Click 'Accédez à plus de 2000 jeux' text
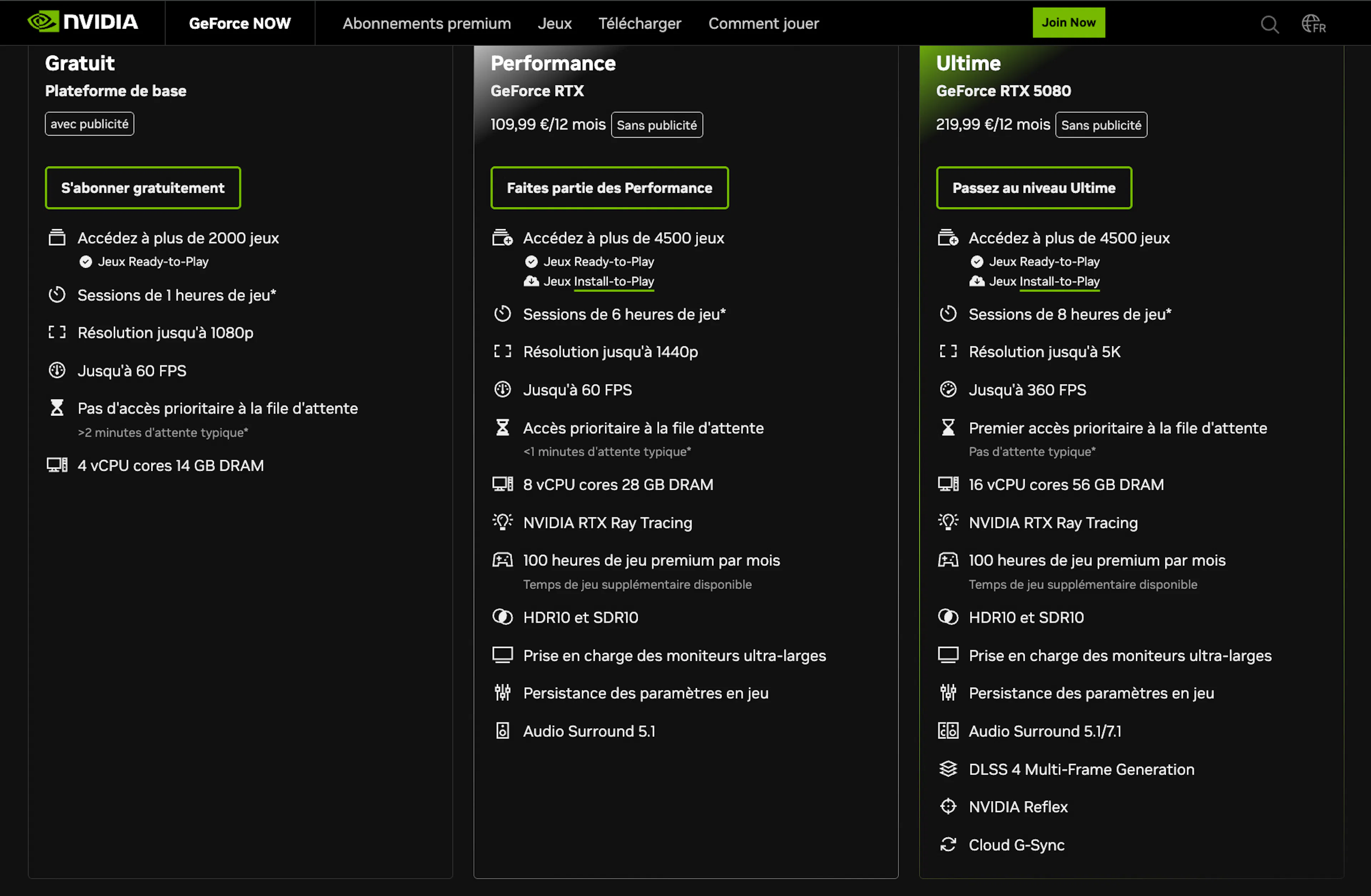This screenshot has height=896, width=1371. click(178, 238)
